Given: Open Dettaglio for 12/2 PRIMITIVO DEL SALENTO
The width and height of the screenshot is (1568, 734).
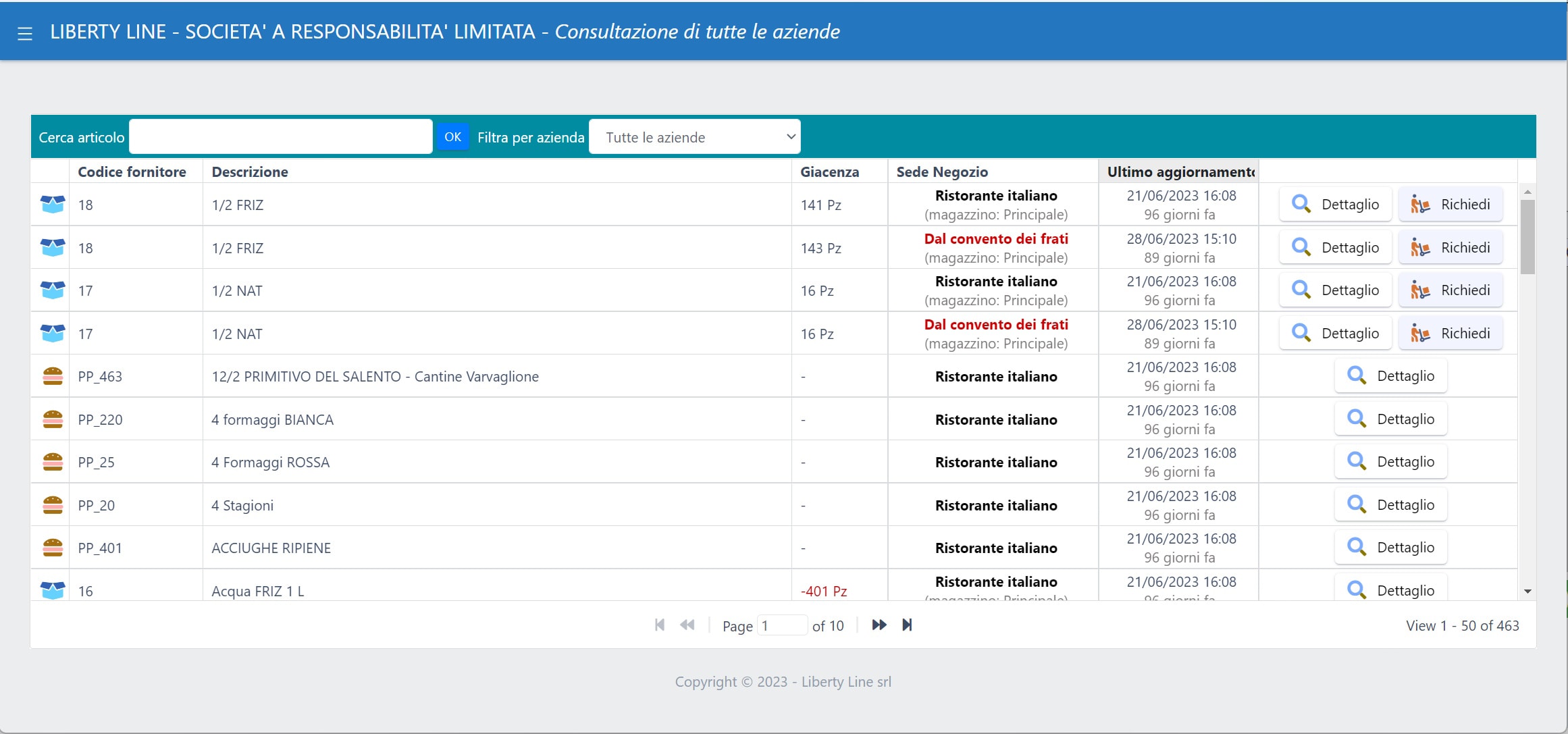Looking at the screenshot, I should pos(1391,376).
